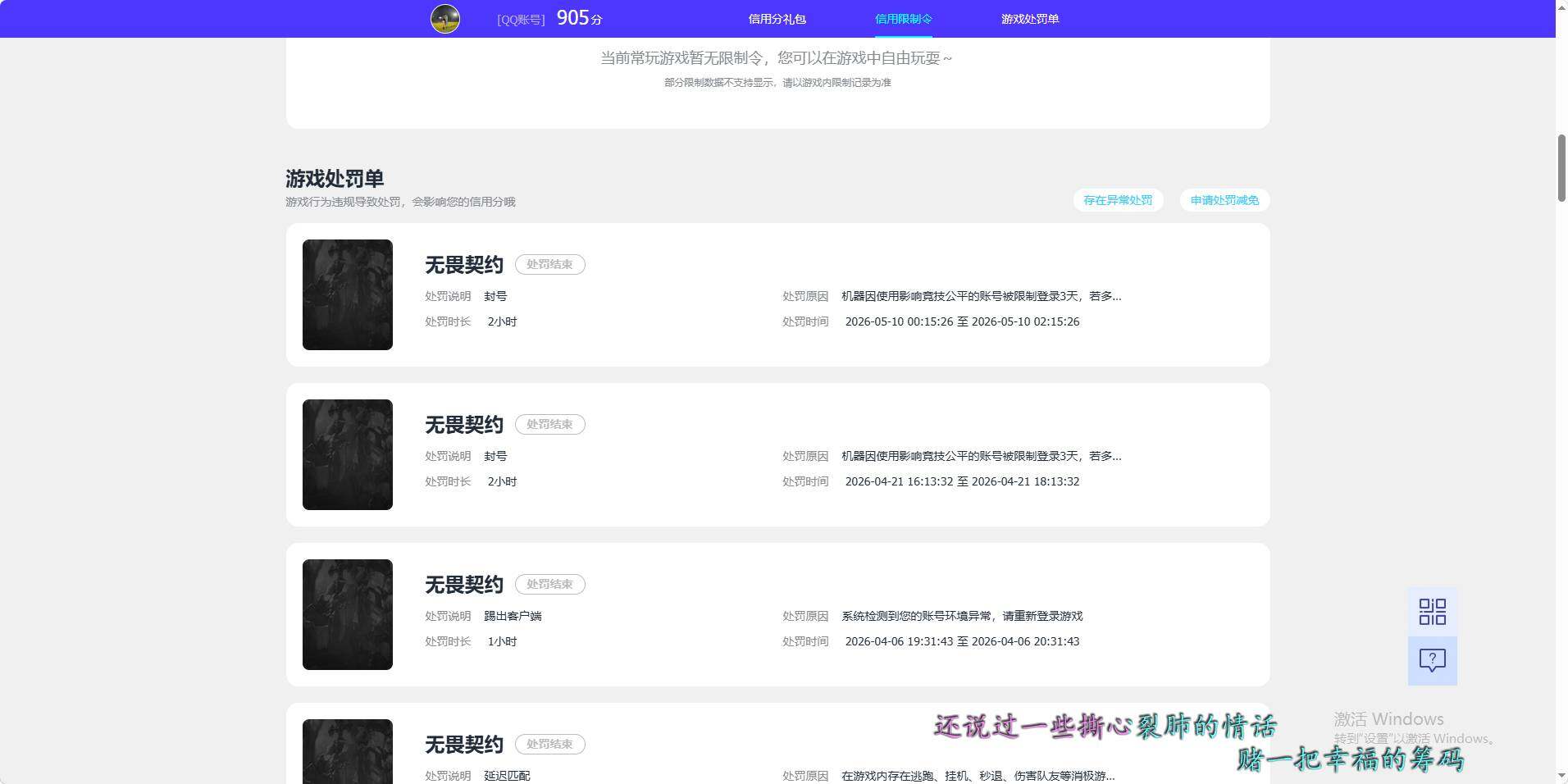Click 2小时 duration on 2026-04-21 record
The width and height of the screenshot is (1568, 784).
(x=502, y=481)
